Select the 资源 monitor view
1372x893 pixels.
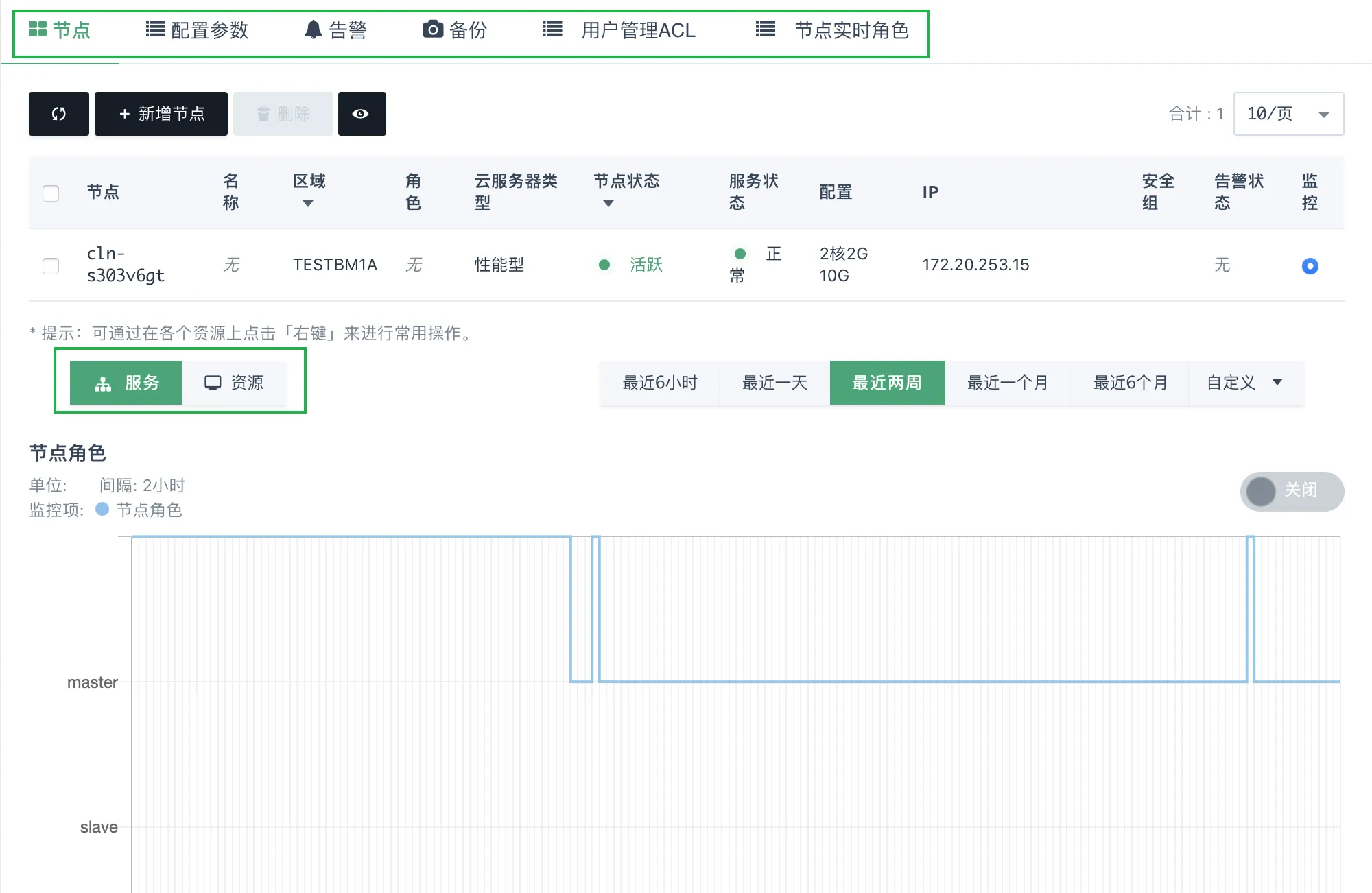click(x=234, y=383)
